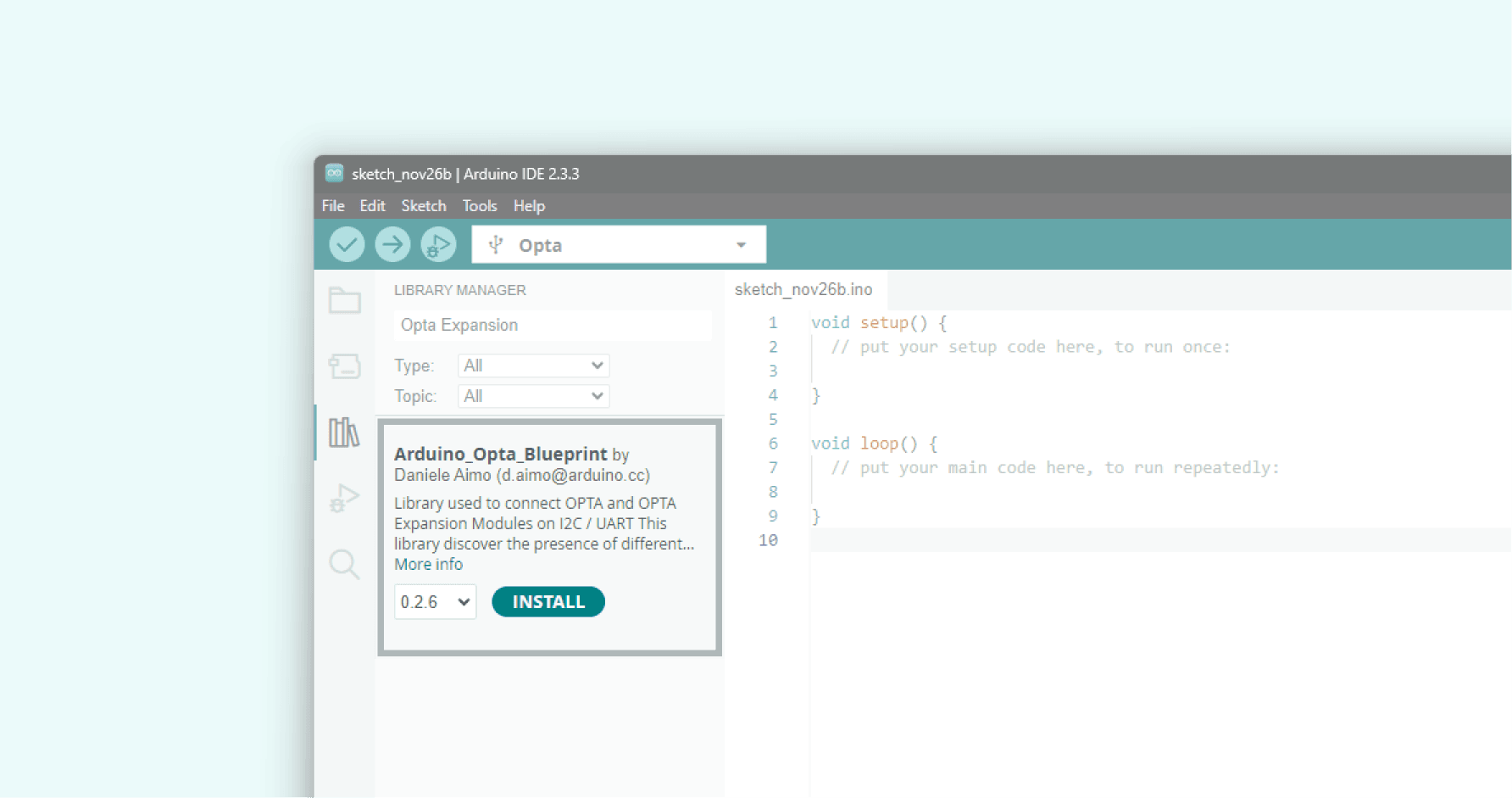
Task: Click the main code comment line
Action: point(1055,468)
